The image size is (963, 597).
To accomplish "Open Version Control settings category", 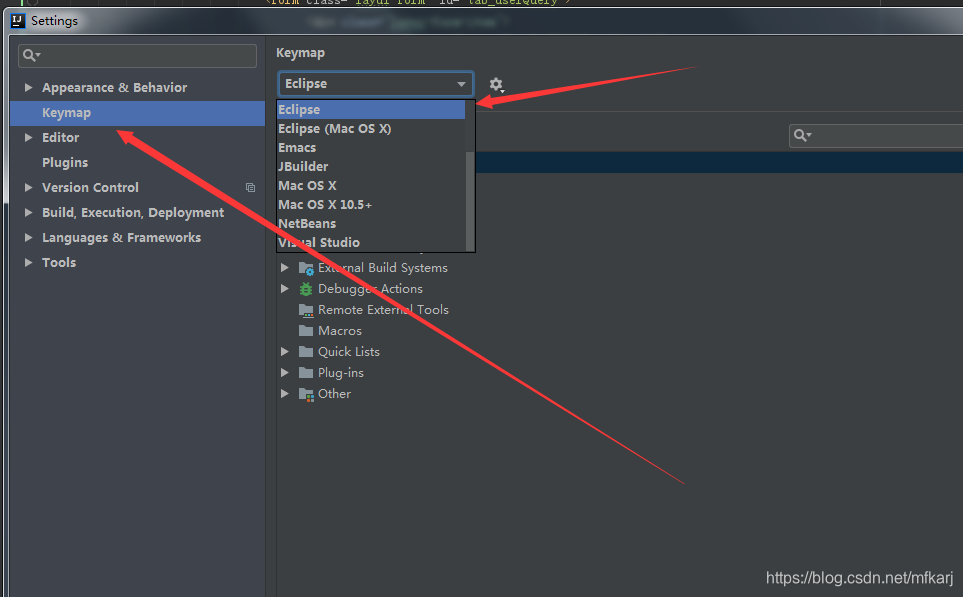I will coord(90,187).
